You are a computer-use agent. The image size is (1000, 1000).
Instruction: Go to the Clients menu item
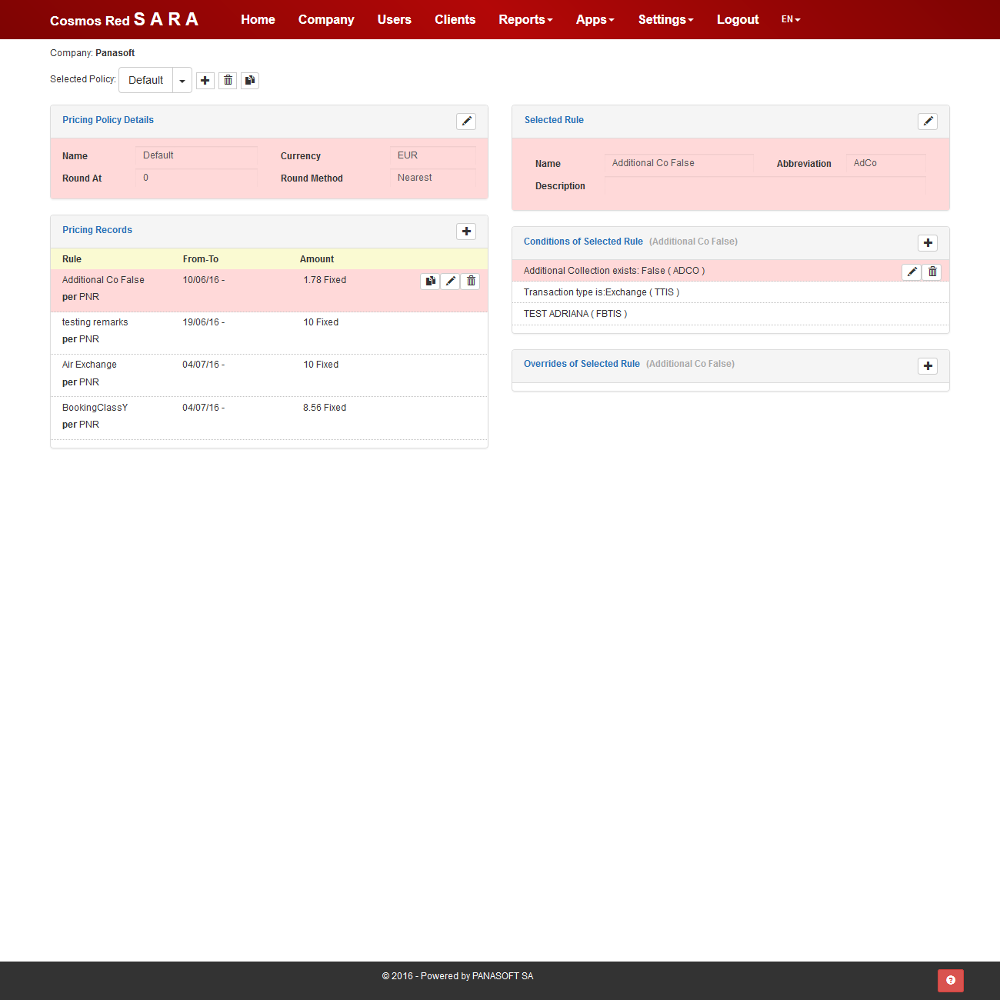tap(455, 20)
